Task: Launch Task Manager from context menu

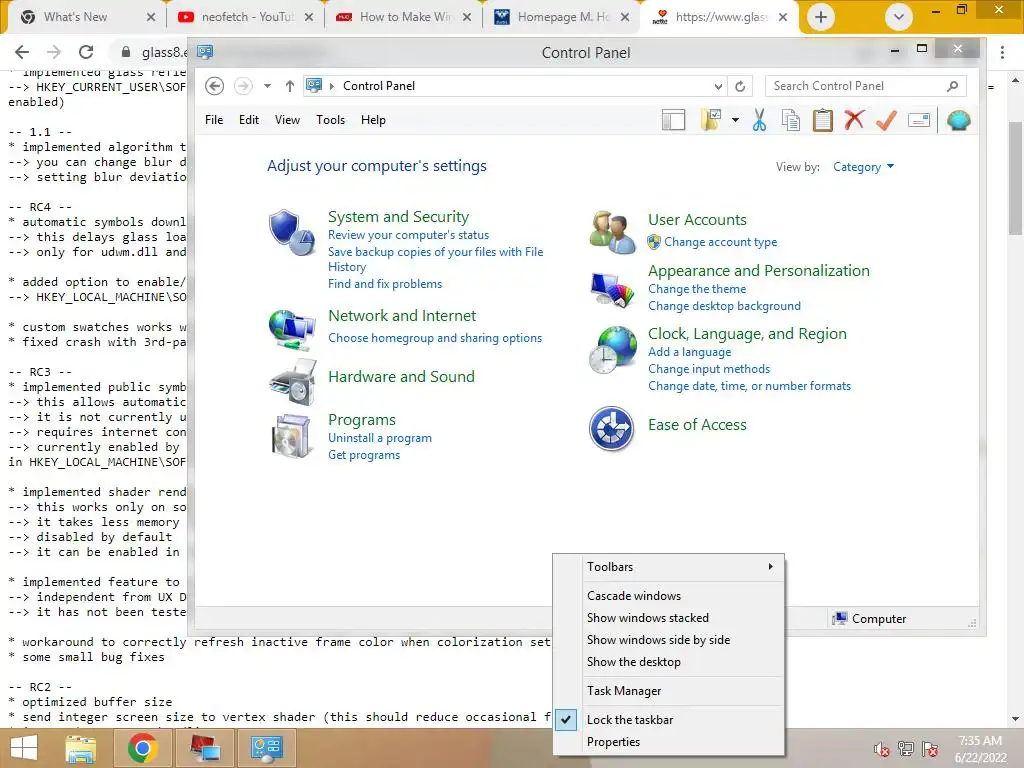Action: click(x=669, y=691)
